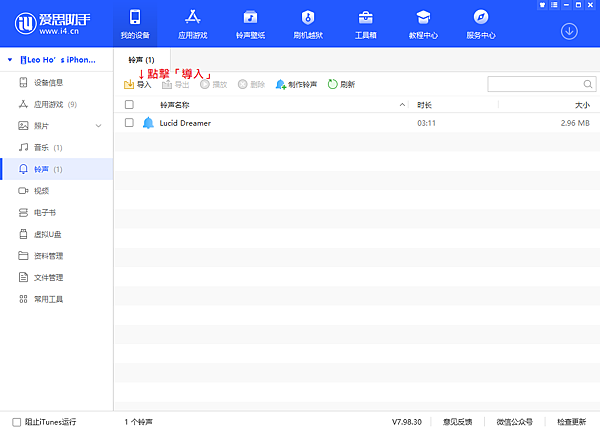
Task: Open the title bar menu list icon
Action: pyautogui.click(x=554, y=5)
